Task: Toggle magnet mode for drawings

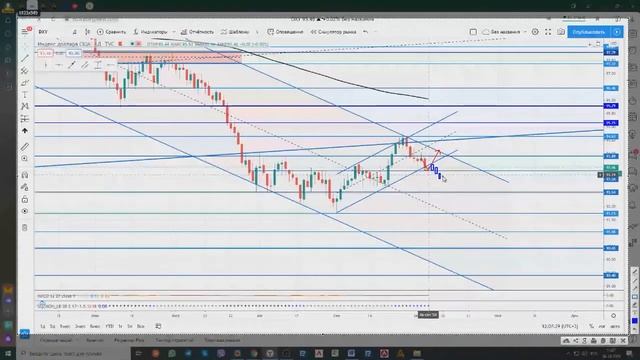Action: [25, 175]
